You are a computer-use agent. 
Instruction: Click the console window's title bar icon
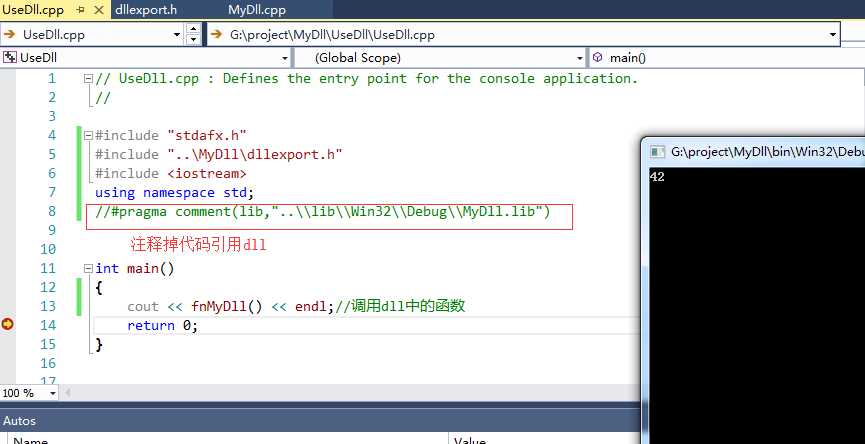click(x=657, y=152)
